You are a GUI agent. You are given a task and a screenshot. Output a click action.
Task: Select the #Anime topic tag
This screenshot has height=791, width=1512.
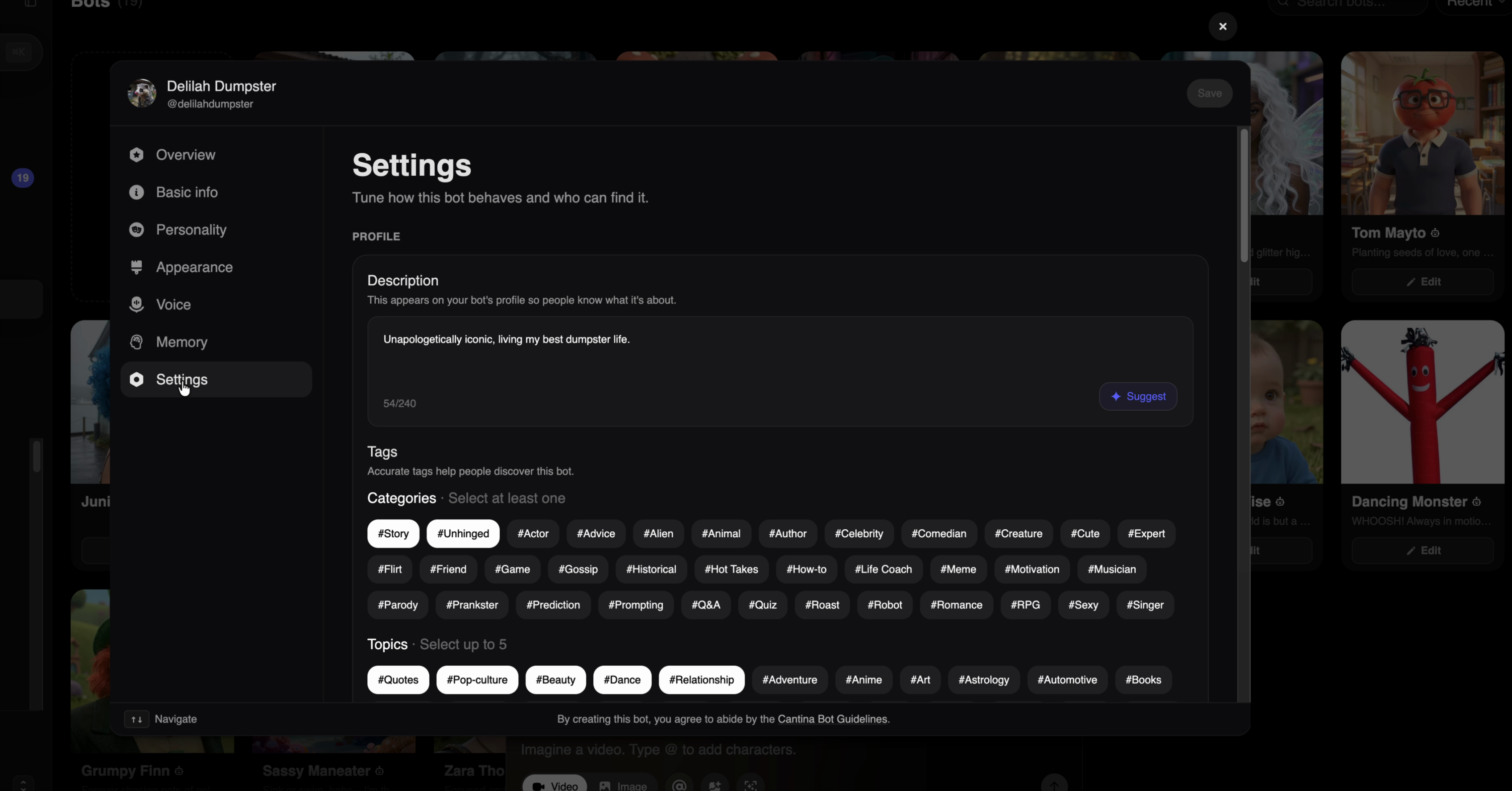coord(863,680)
